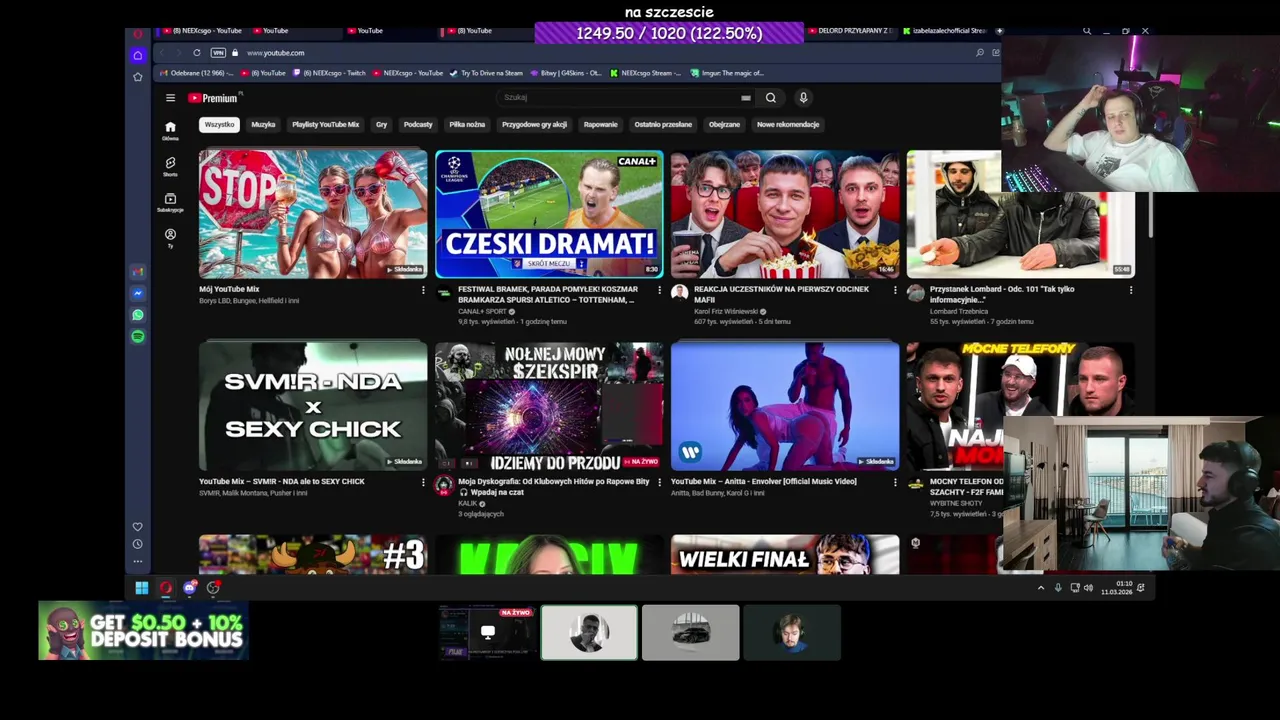Click the GET $0.50 deposit bonus banner
1280x720 pixels.
point(143,631)
